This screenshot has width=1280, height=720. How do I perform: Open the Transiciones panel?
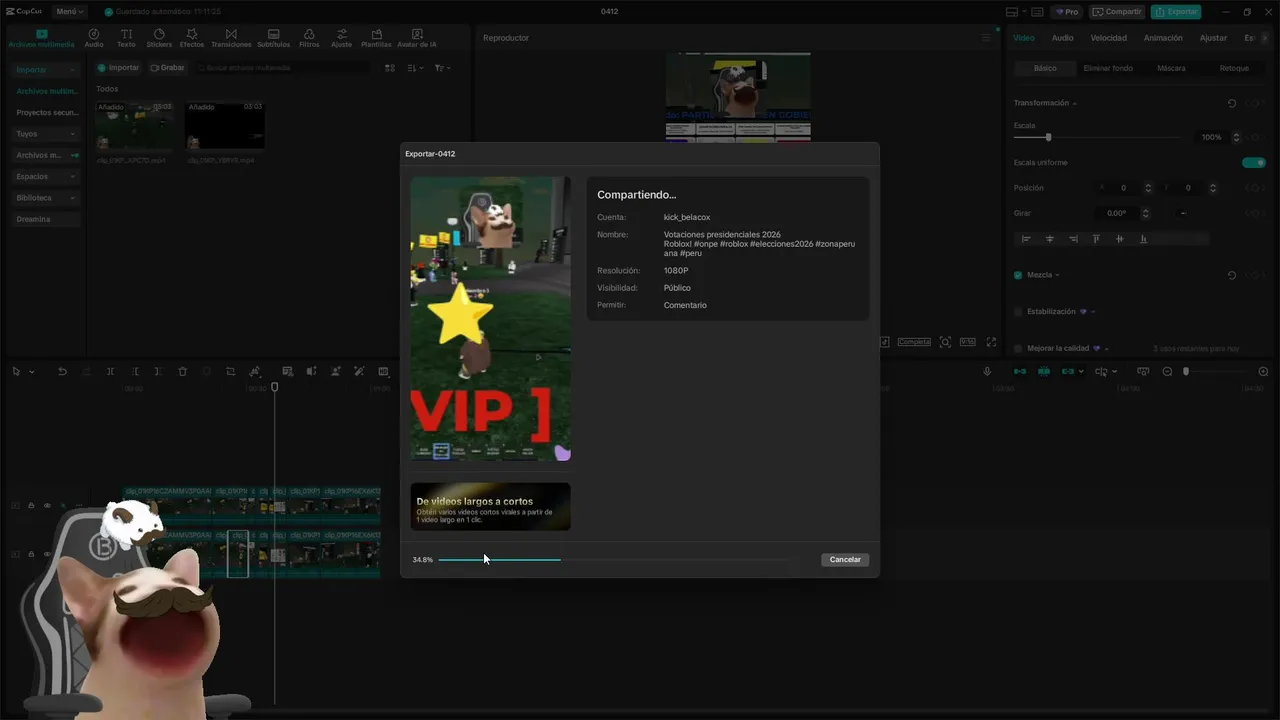[x=231, y=38]
